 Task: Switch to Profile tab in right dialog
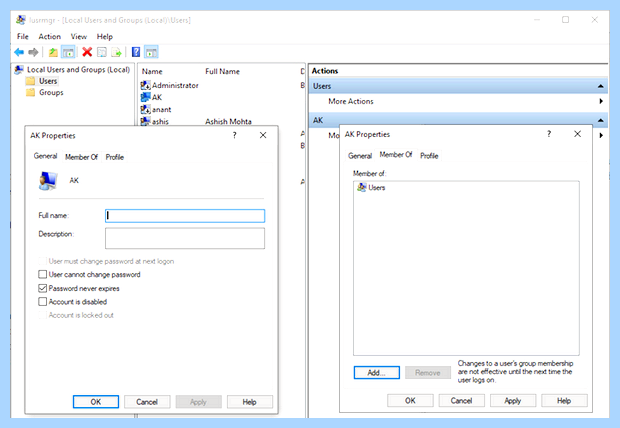click(x=429, y=156)
